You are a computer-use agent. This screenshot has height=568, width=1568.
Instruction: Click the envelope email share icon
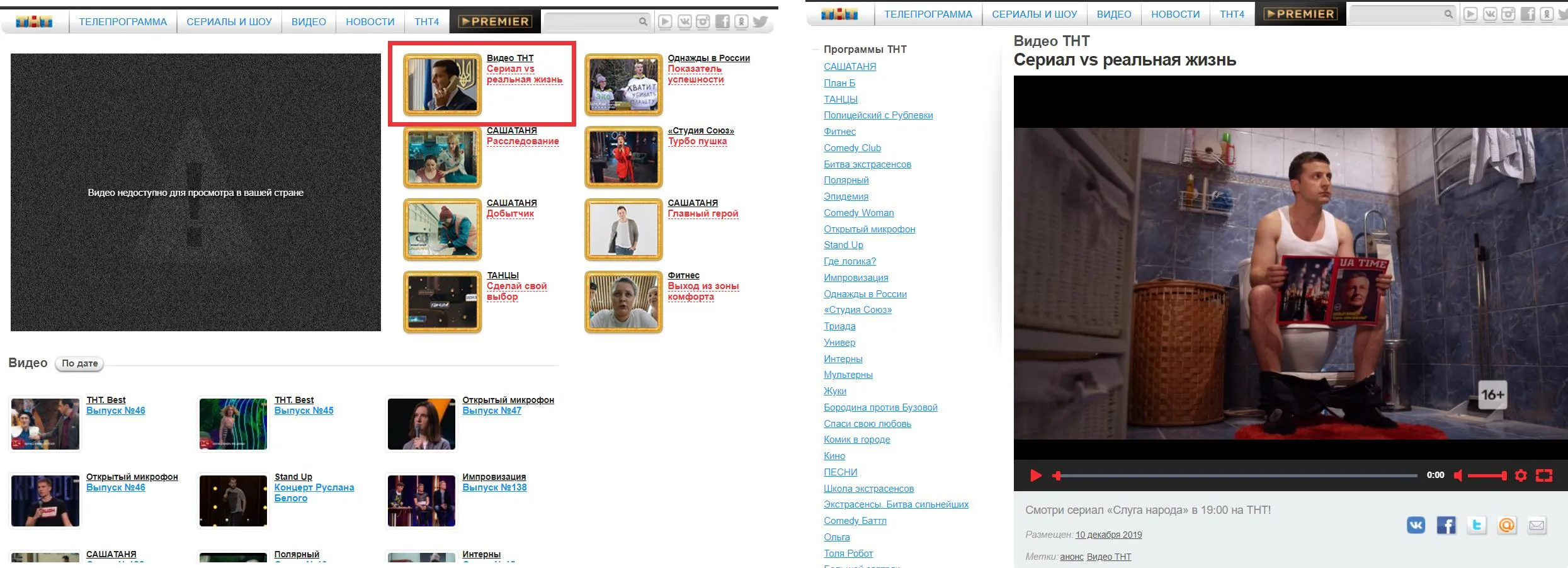(x=1537, y=525)
